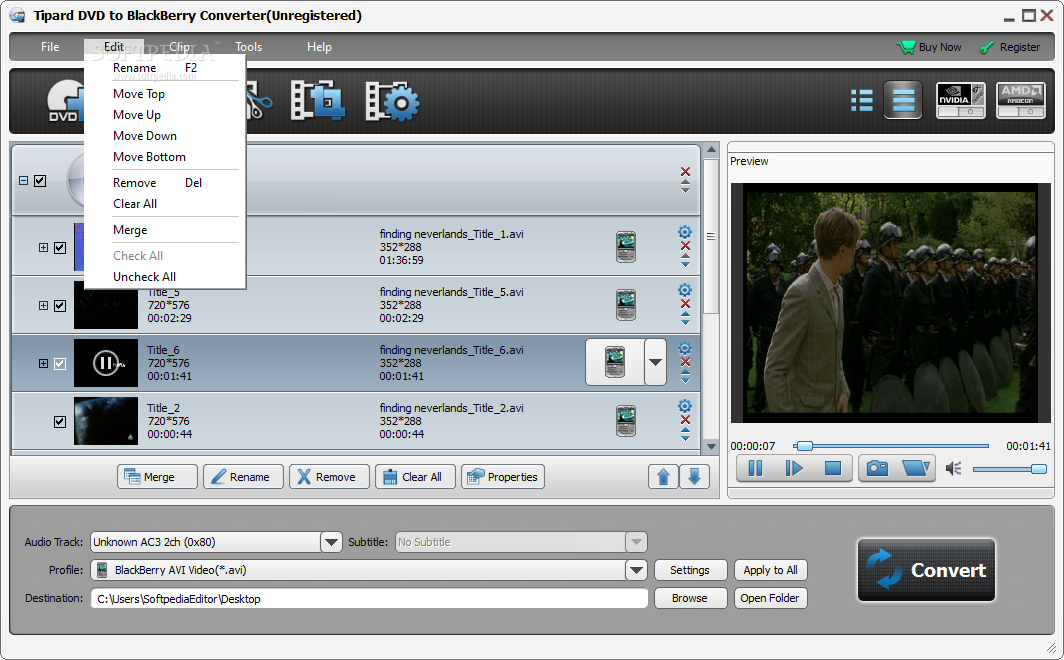Pause the preview playback
Image resolution: width=1064 pixels, height=660 pixels.
(755, 468)
